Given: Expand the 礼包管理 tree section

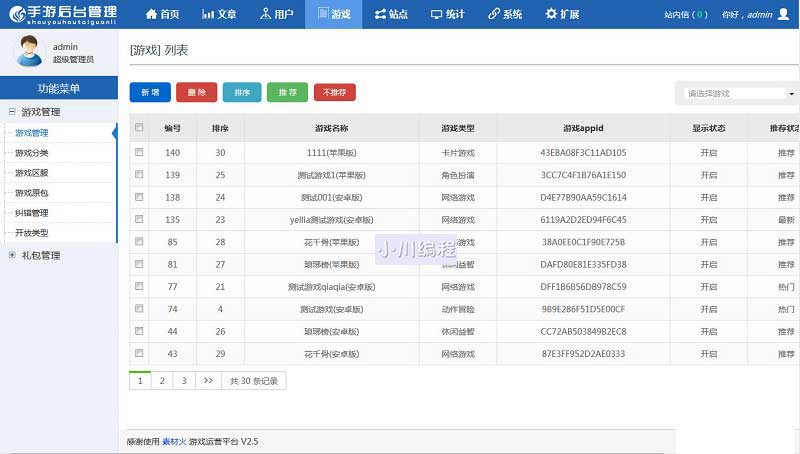Looking at the screenshot, I should pos(12,255).
